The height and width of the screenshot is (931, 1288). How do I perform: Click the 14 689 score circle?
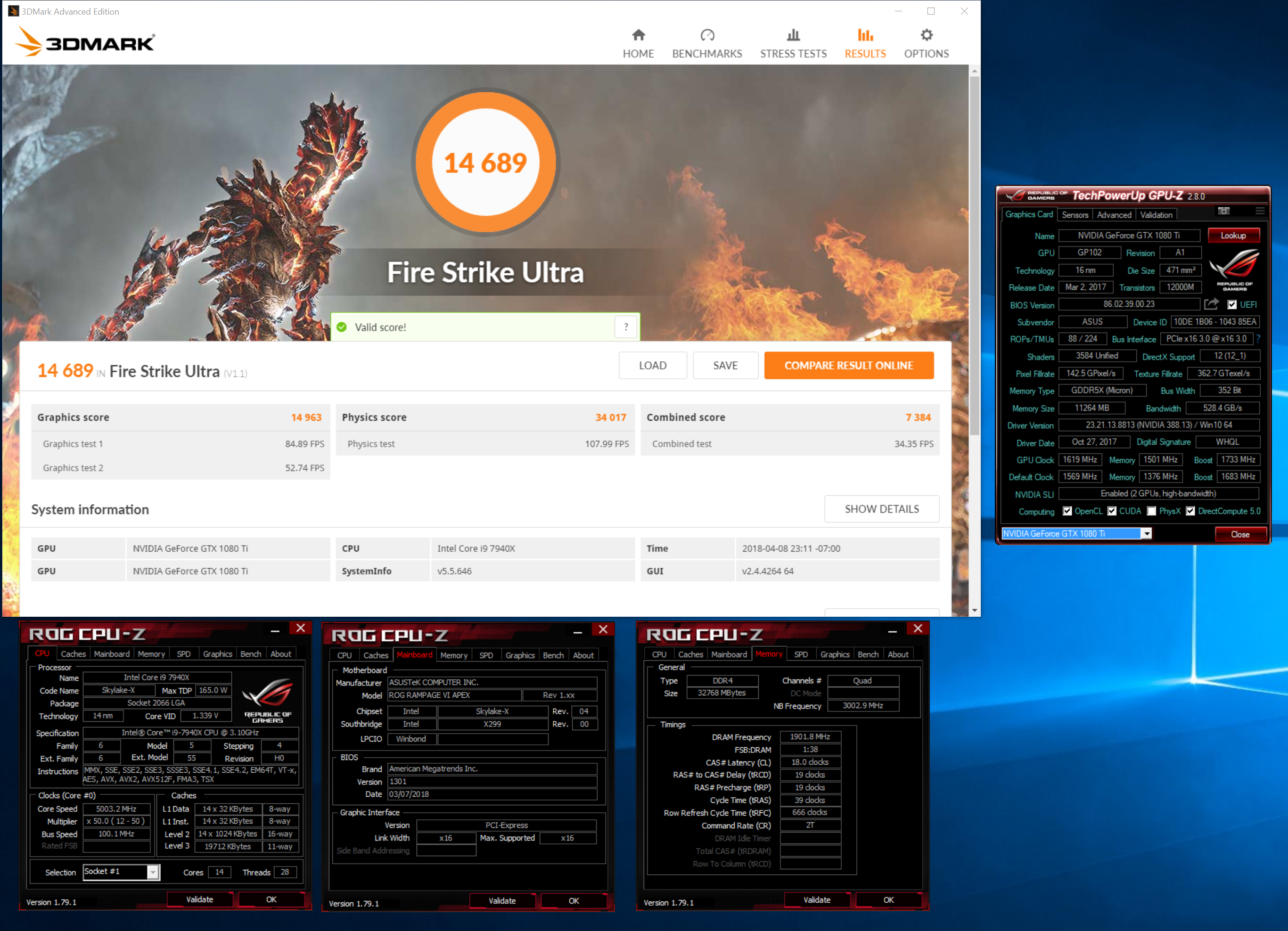[x=485, y=163]
